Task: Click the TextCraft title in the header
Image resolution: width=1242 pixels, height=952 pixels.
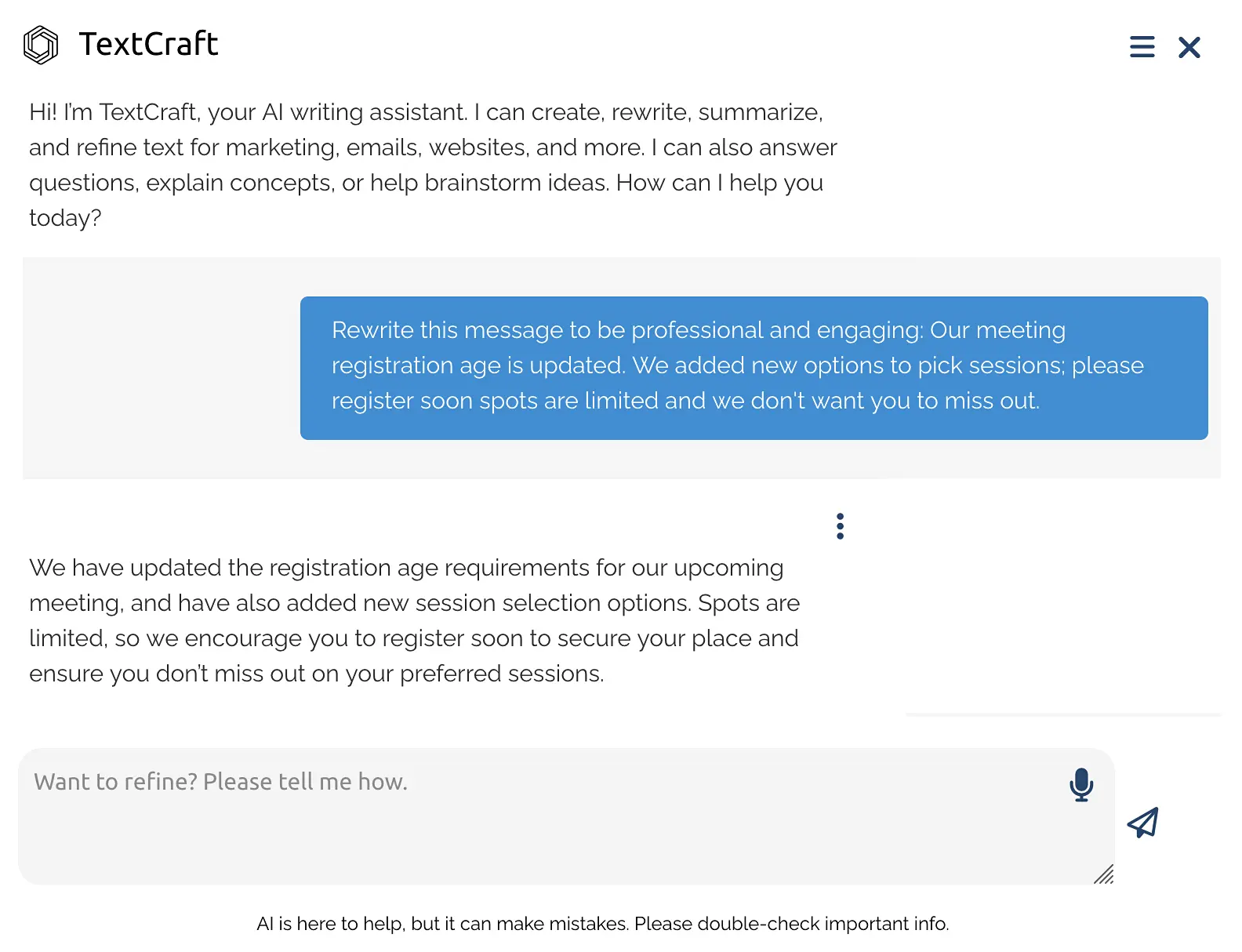Action: pos(147,45)
